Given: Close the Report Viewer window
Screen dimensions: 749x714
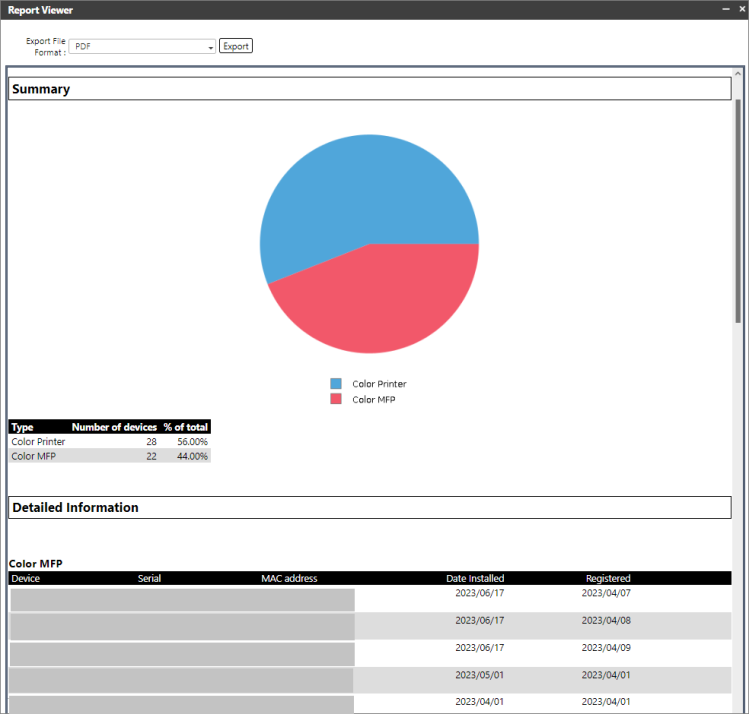Looking at the screenshot, I should tap(740, 9).
